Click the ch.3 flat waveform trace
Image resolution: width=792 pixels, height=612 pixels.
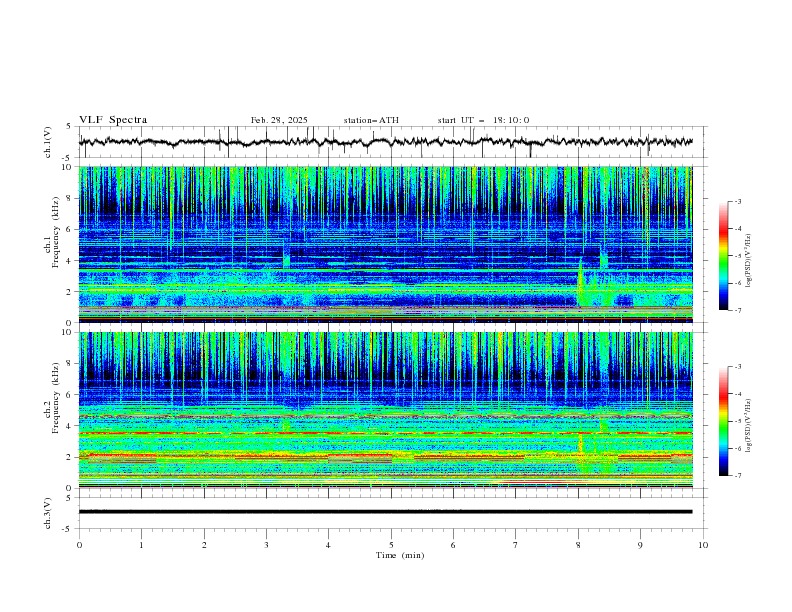[385, 512]
